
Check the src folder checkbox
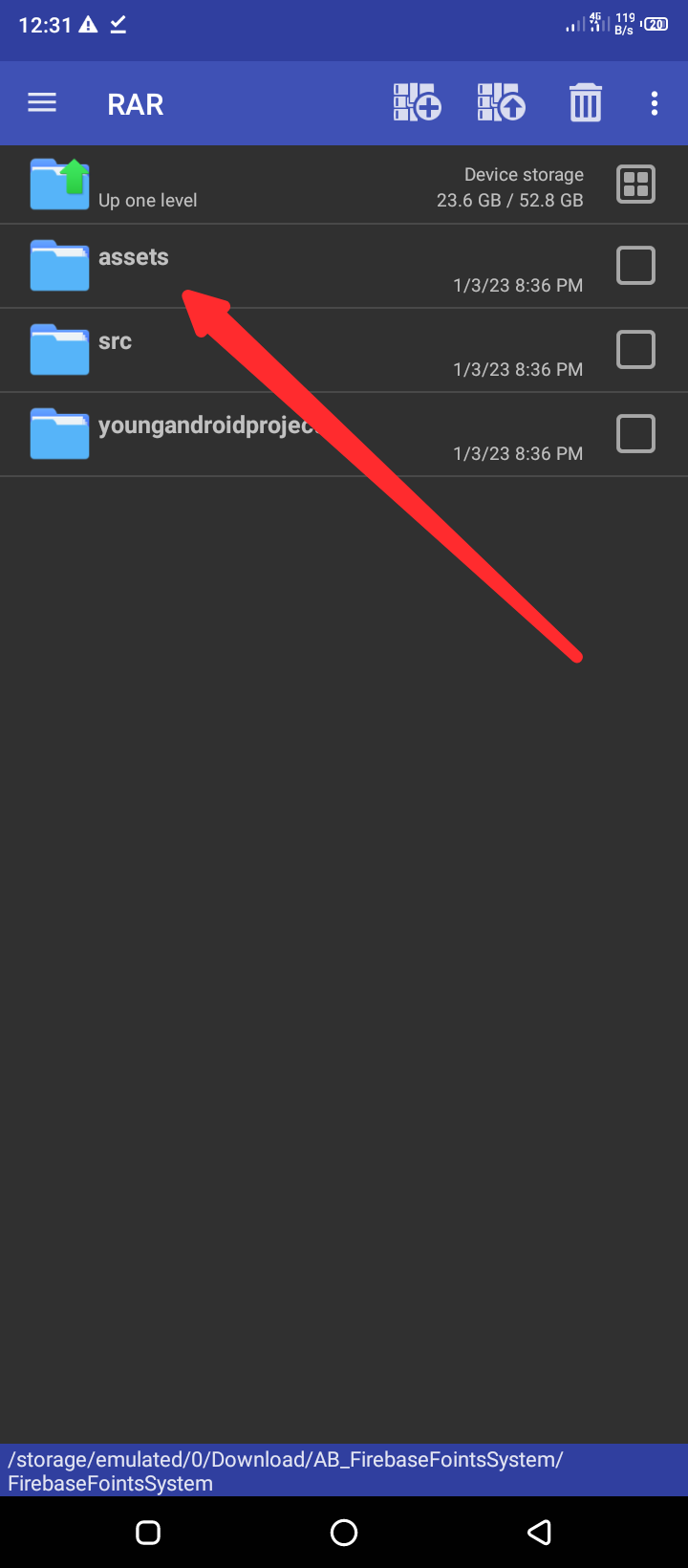635,349
